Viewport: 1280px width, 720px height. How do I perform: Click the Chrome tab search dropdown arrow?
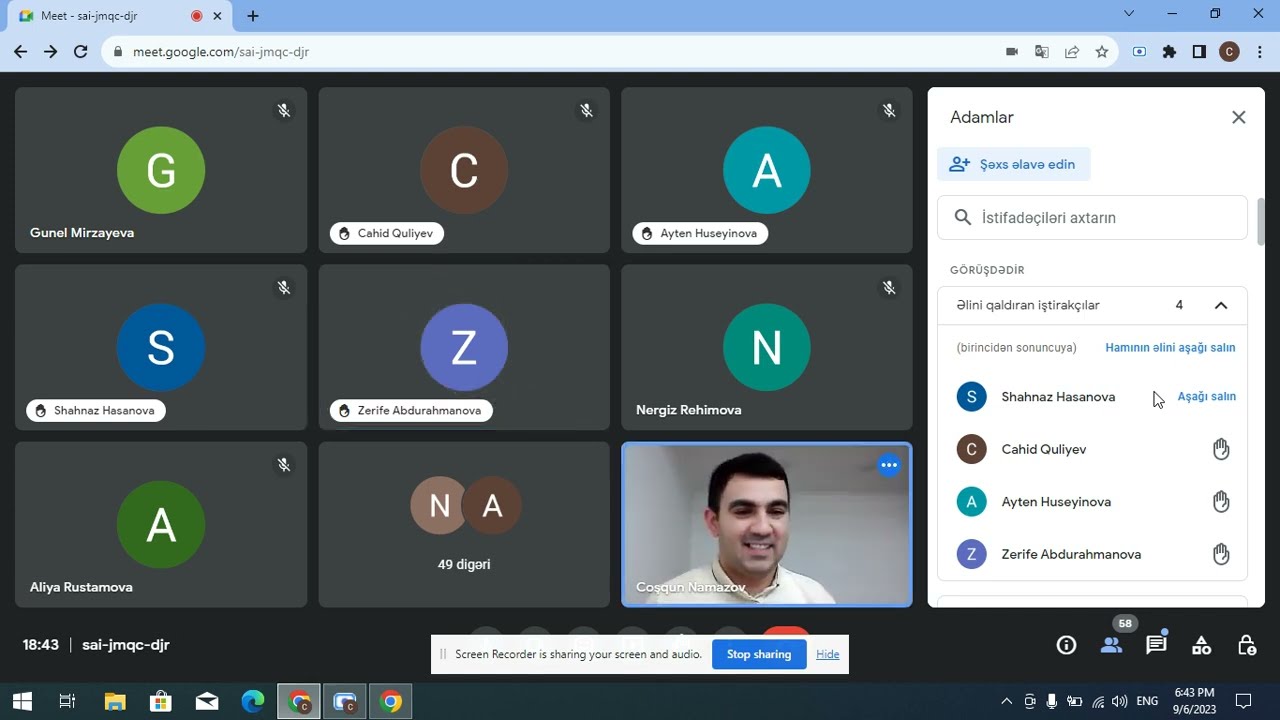1129,14
